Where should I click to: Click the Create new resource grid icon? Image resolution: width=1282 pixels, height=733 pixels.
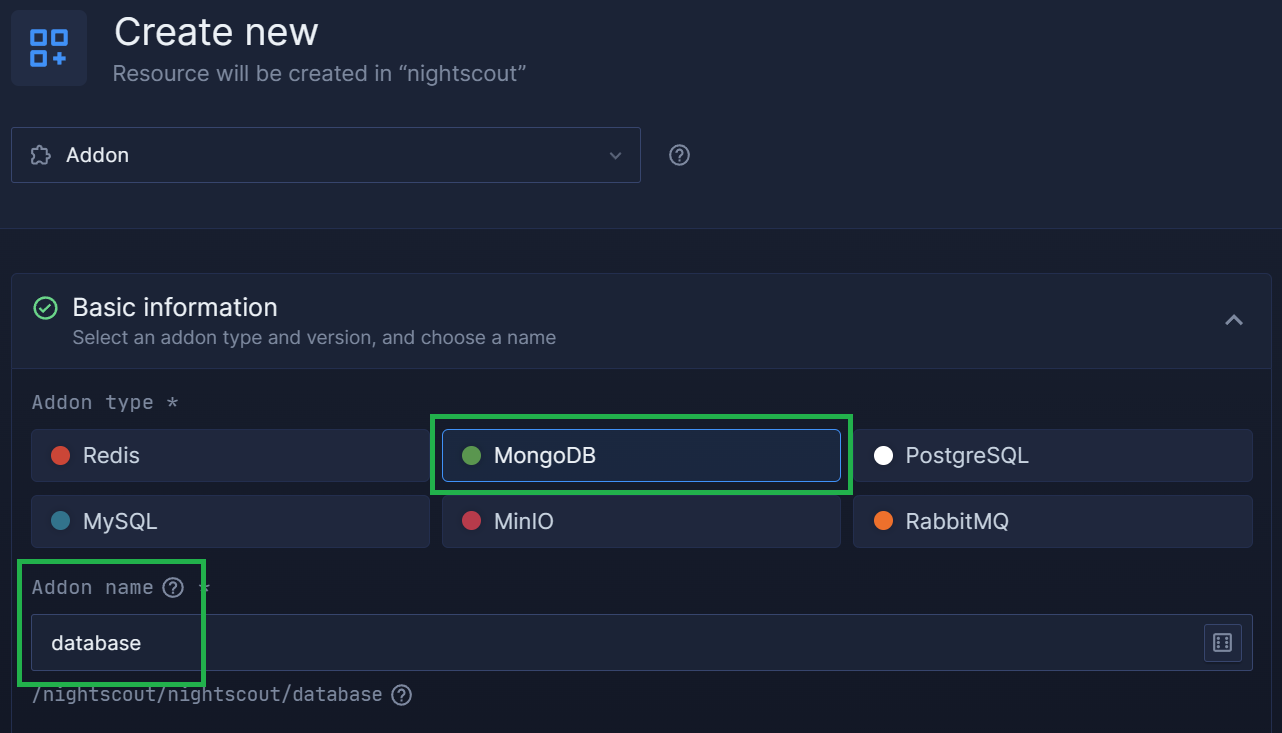[x=48, y=48]
